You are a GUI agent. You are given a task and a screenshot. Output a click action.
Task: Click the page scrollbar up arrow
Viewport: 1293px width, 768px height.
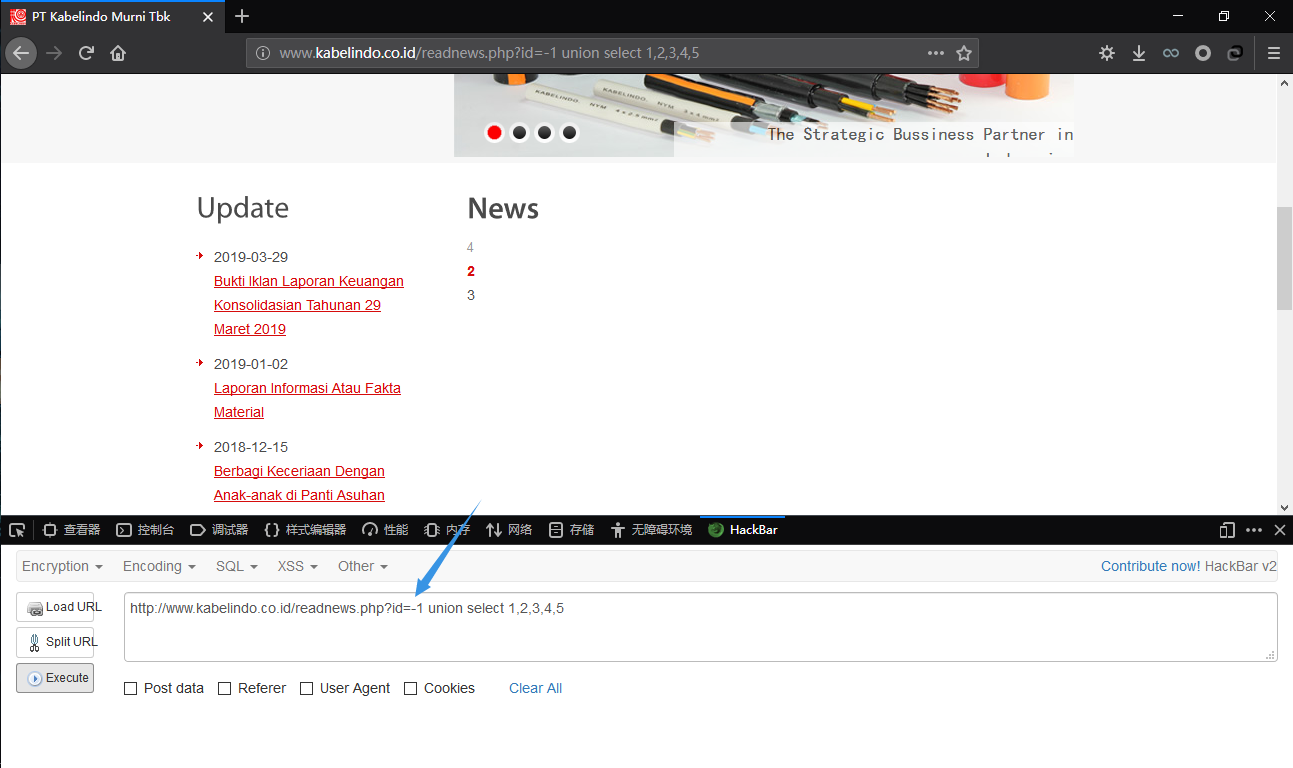pyautogui.click(x=1285, y=82)
